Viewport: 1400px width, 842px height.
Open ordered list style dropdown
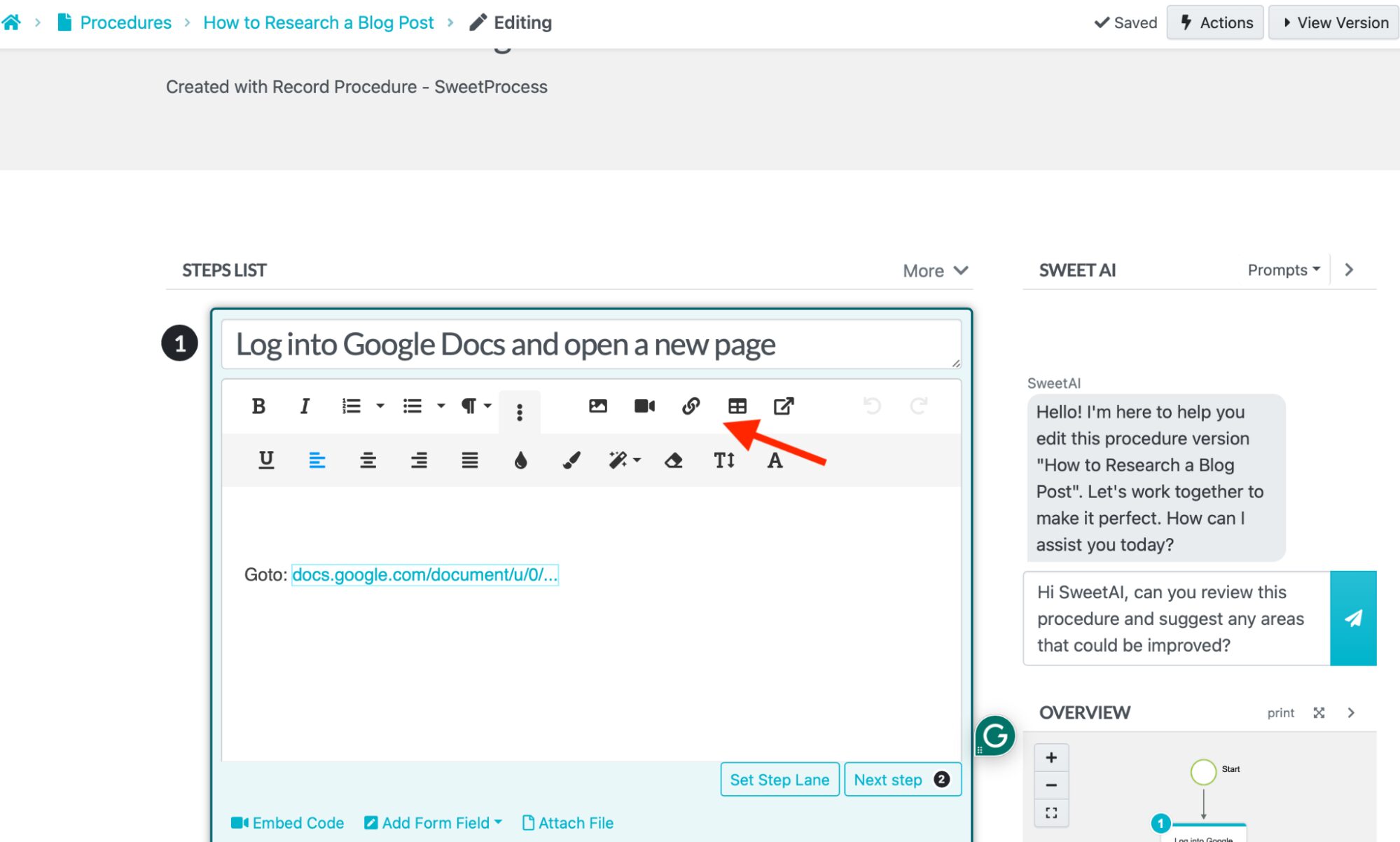pos(380,406)
